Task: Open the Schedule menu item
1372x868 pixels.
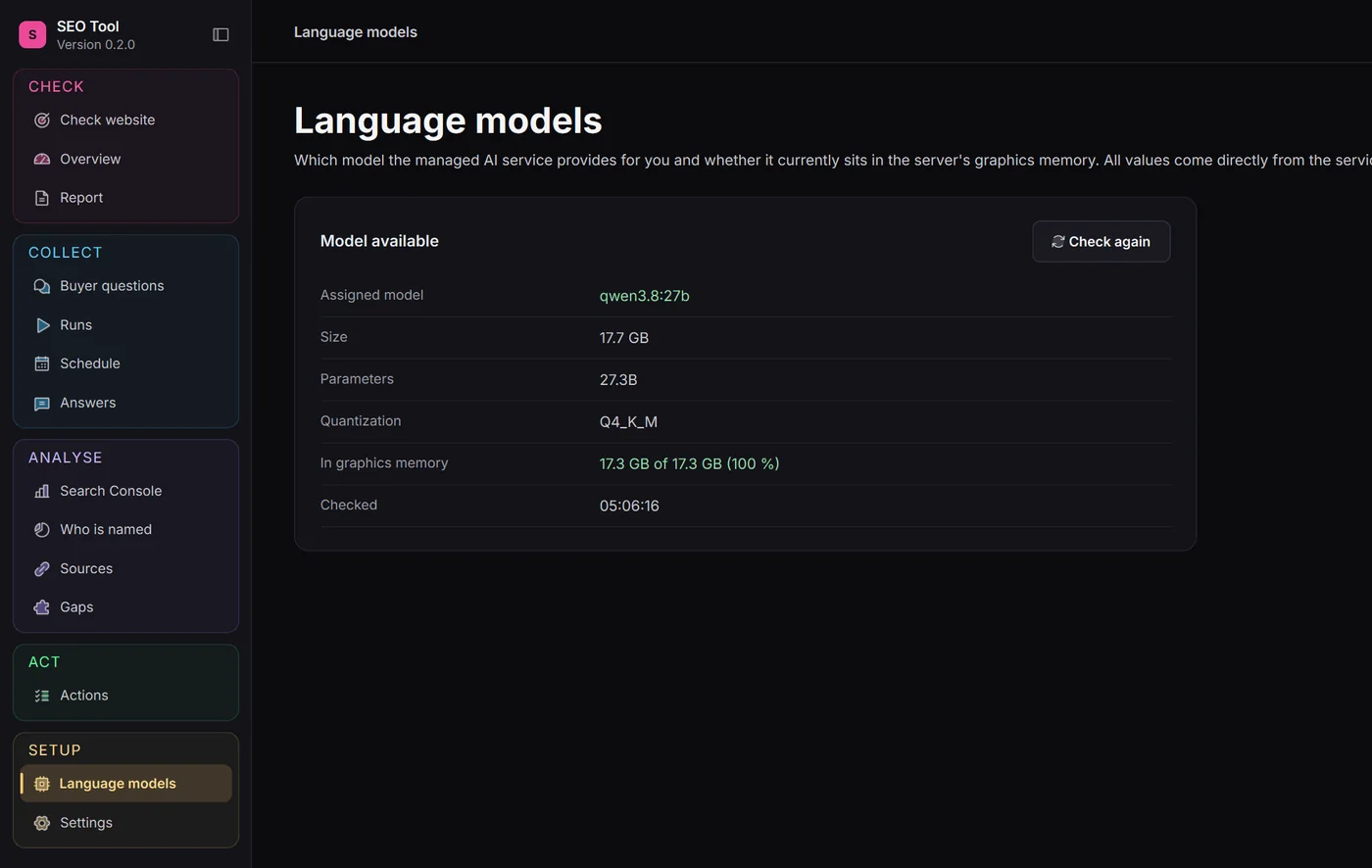Action: click(125, 363)
